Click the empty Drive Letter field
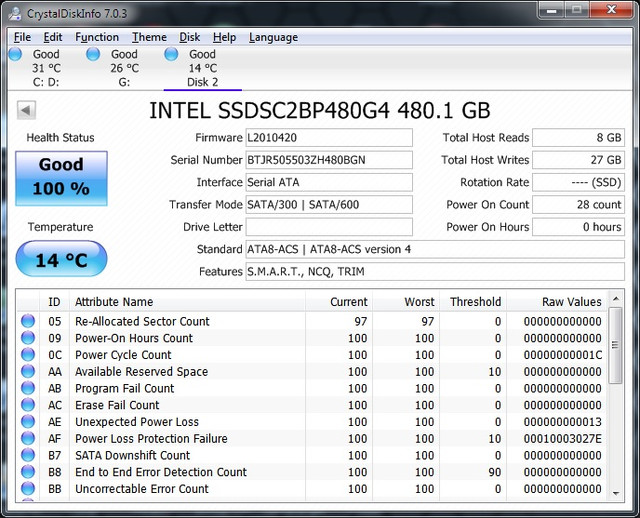This screenshot has width=640, height=518. click(329, 227)
